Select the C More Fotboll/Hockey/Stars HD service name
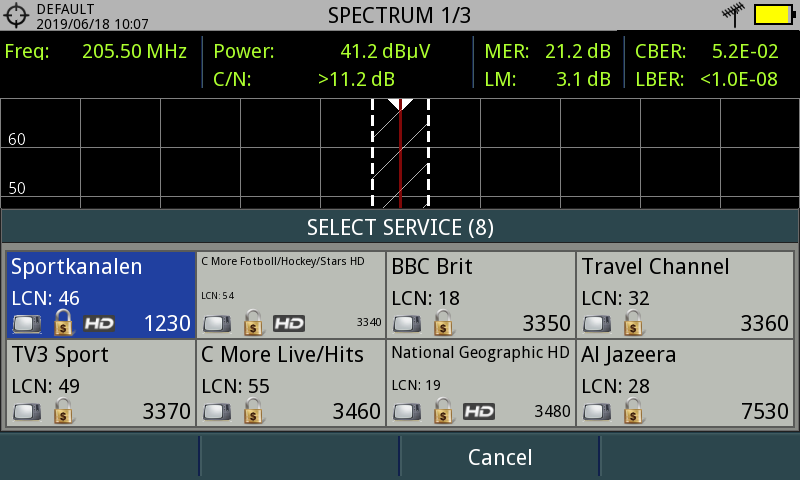 click(x=283, y=261)
